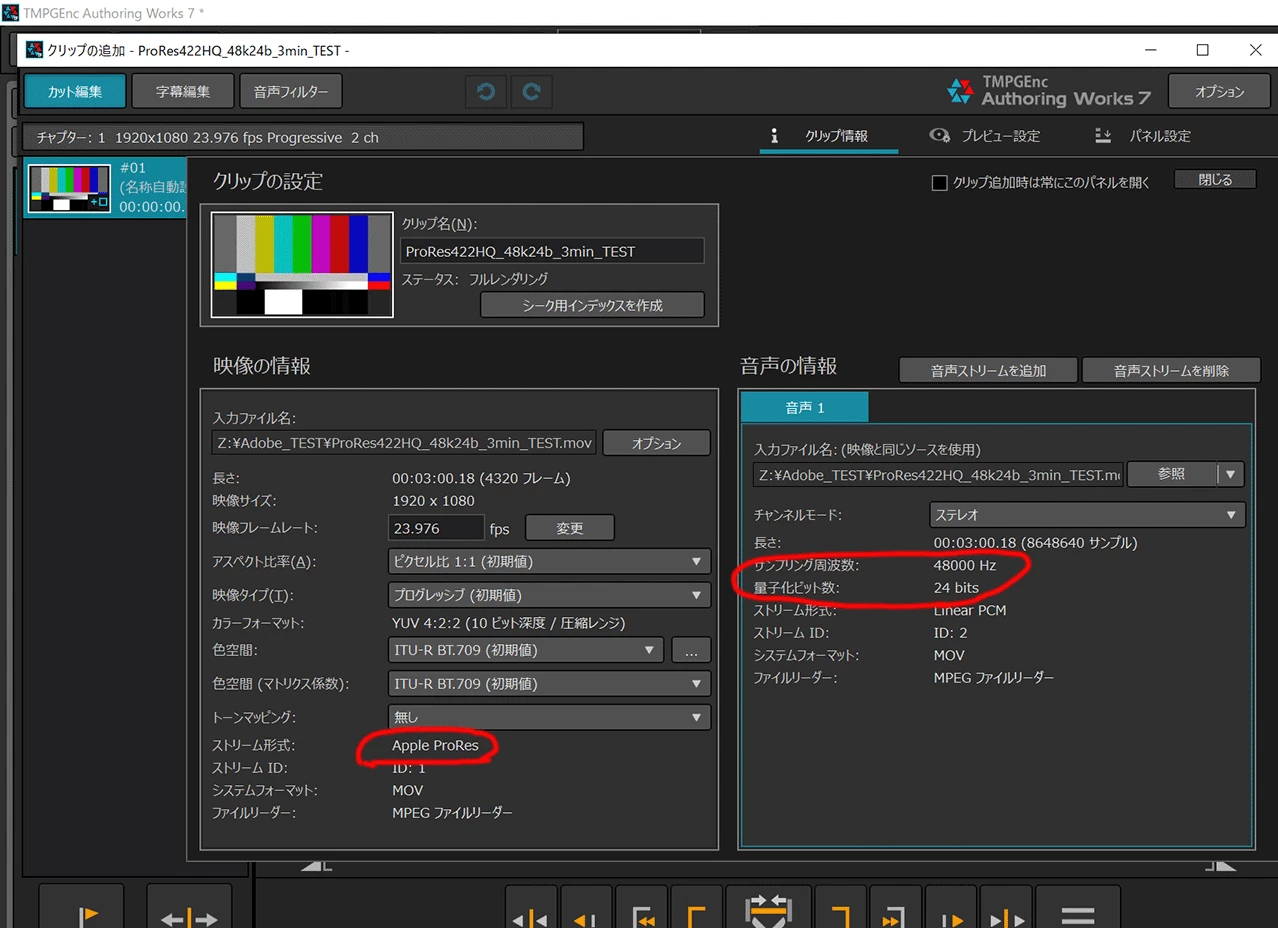
Task: Click 音声ストリームを削除 button
Action: tap(1171, 370)
